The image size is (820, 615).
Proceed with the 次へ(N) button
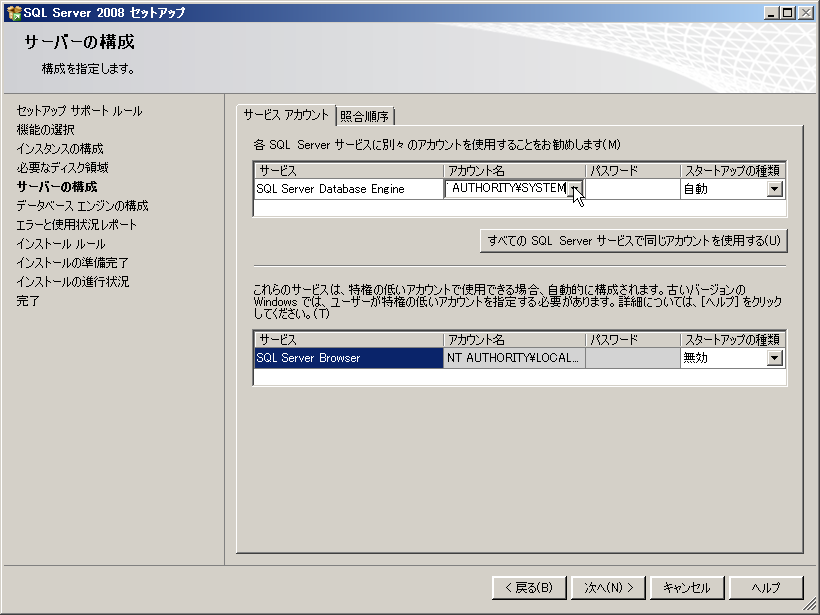[x=608, y=588]
